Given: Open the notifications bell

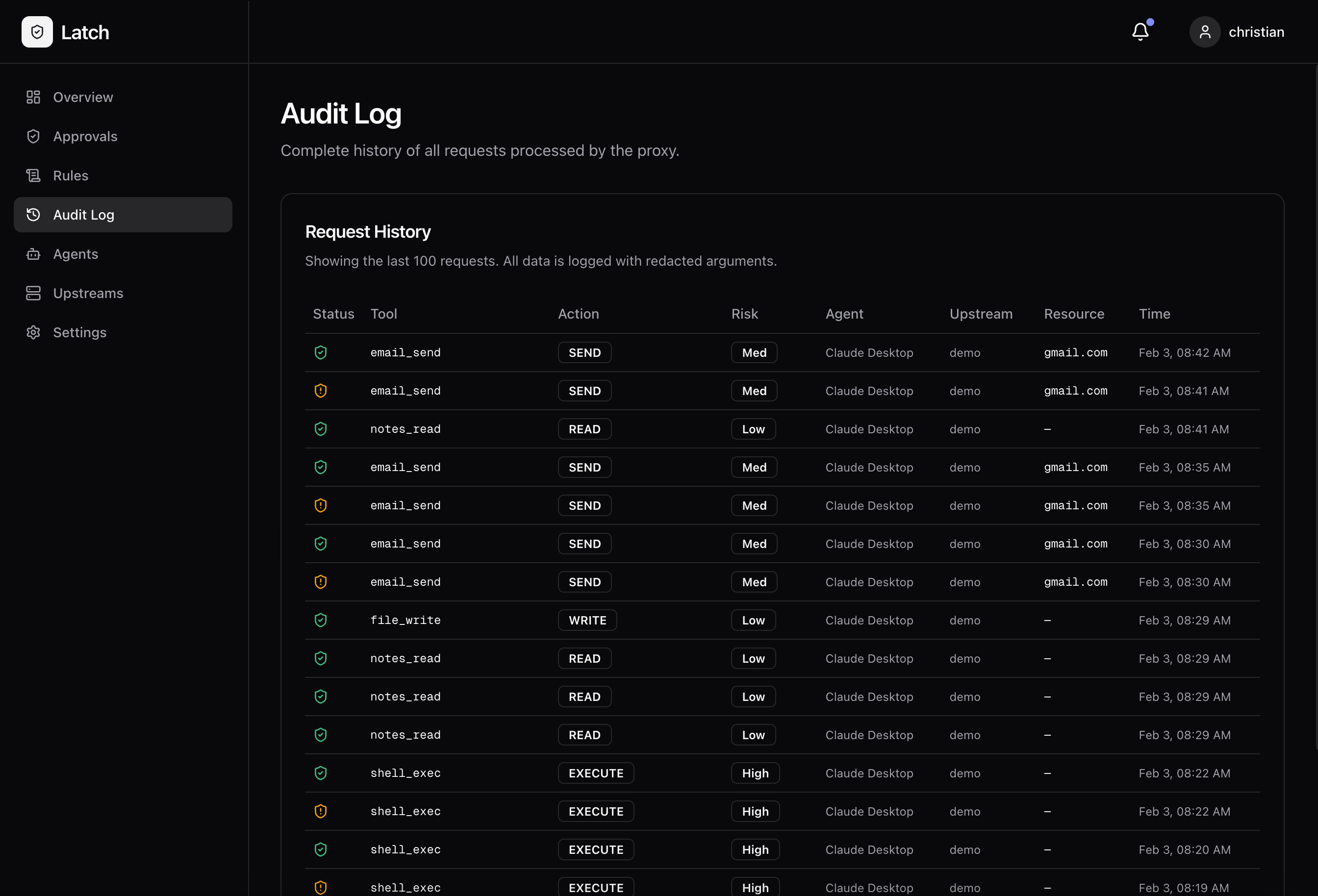Looking at the screenshot, I should click(1140, 32).
